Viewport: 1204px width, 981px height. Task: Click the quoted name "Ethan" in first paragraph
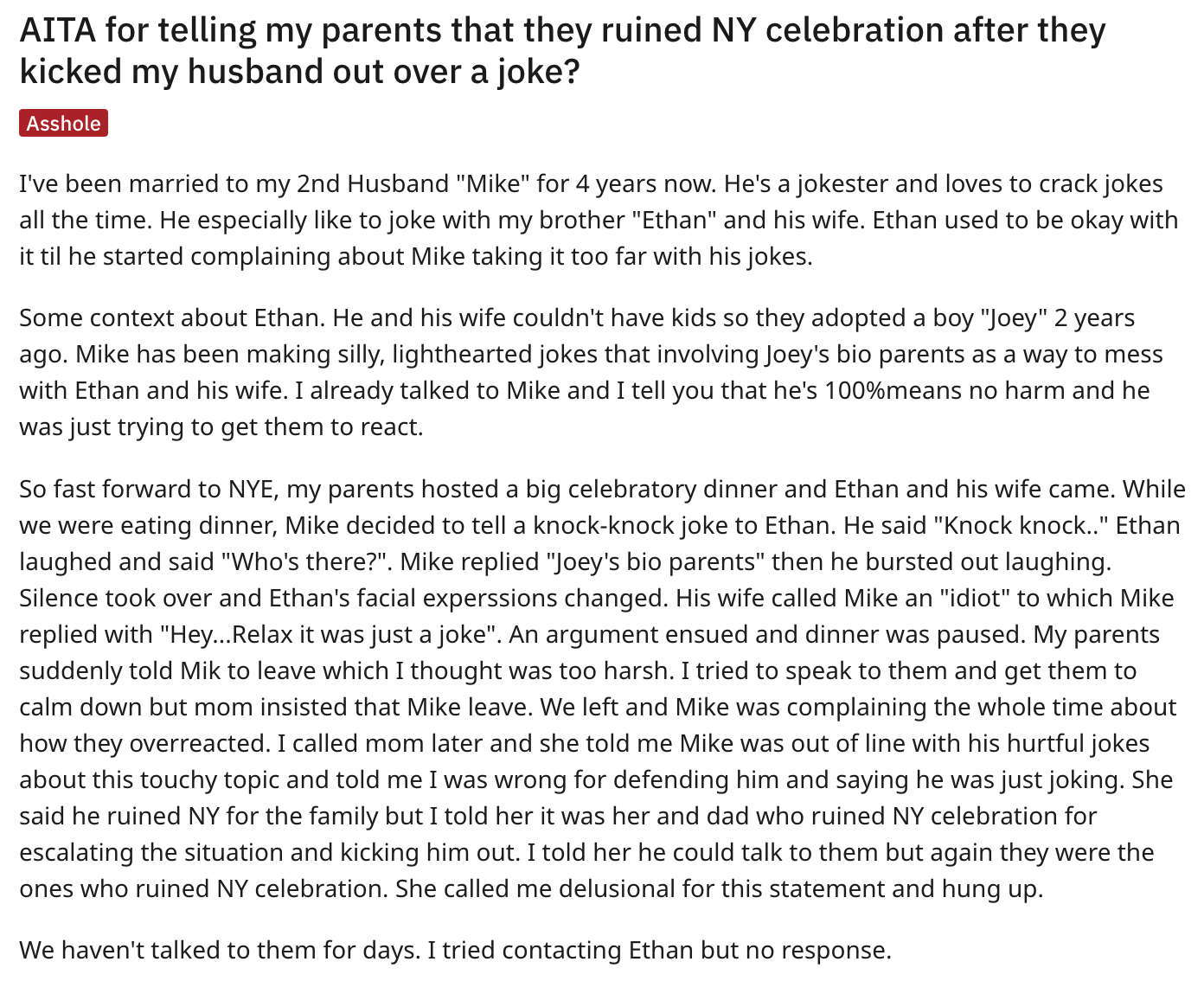pos(677,220)
